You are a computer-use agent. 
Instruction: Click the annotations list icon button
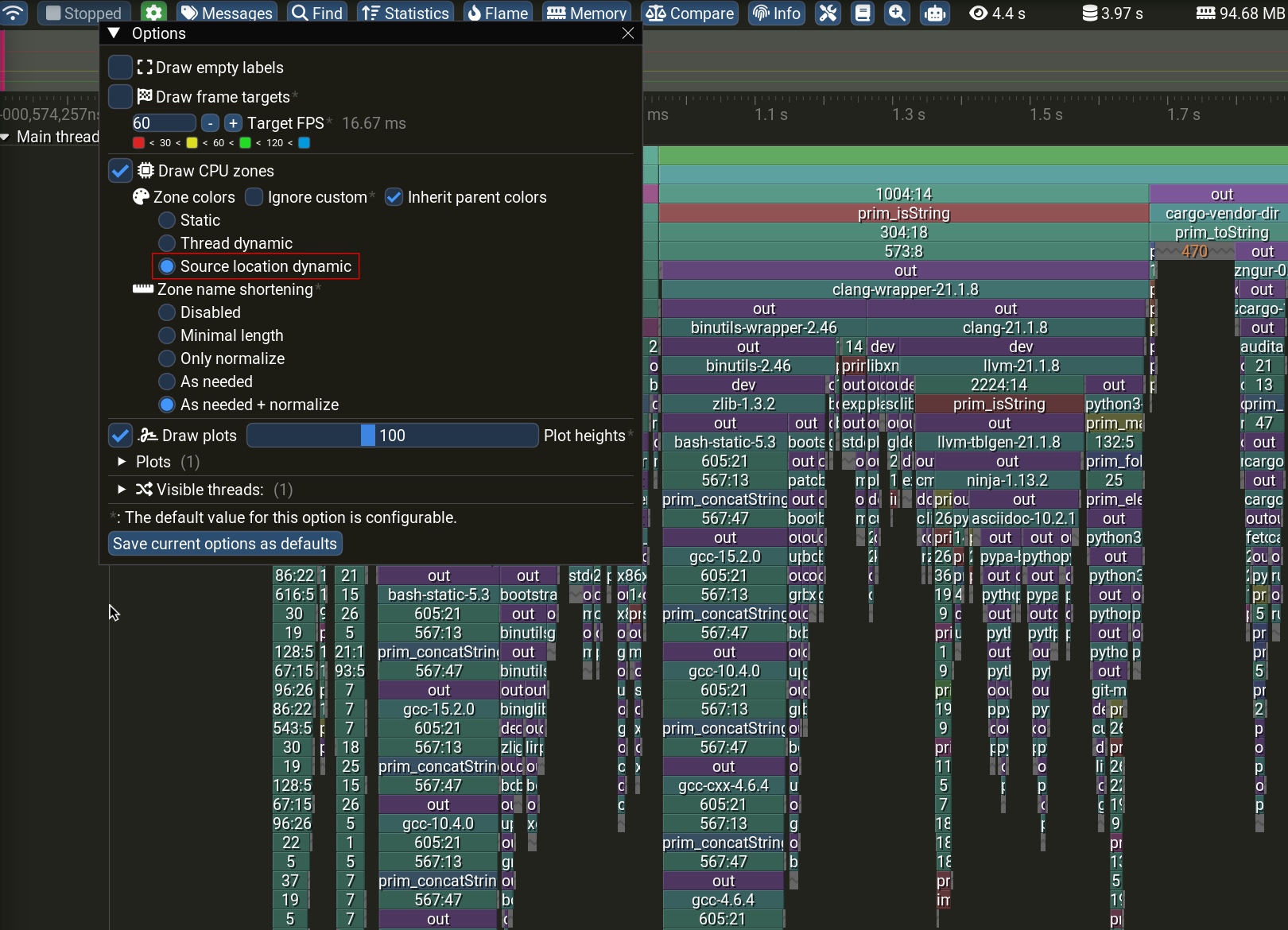pyautogui.click(x=863, y=13)
